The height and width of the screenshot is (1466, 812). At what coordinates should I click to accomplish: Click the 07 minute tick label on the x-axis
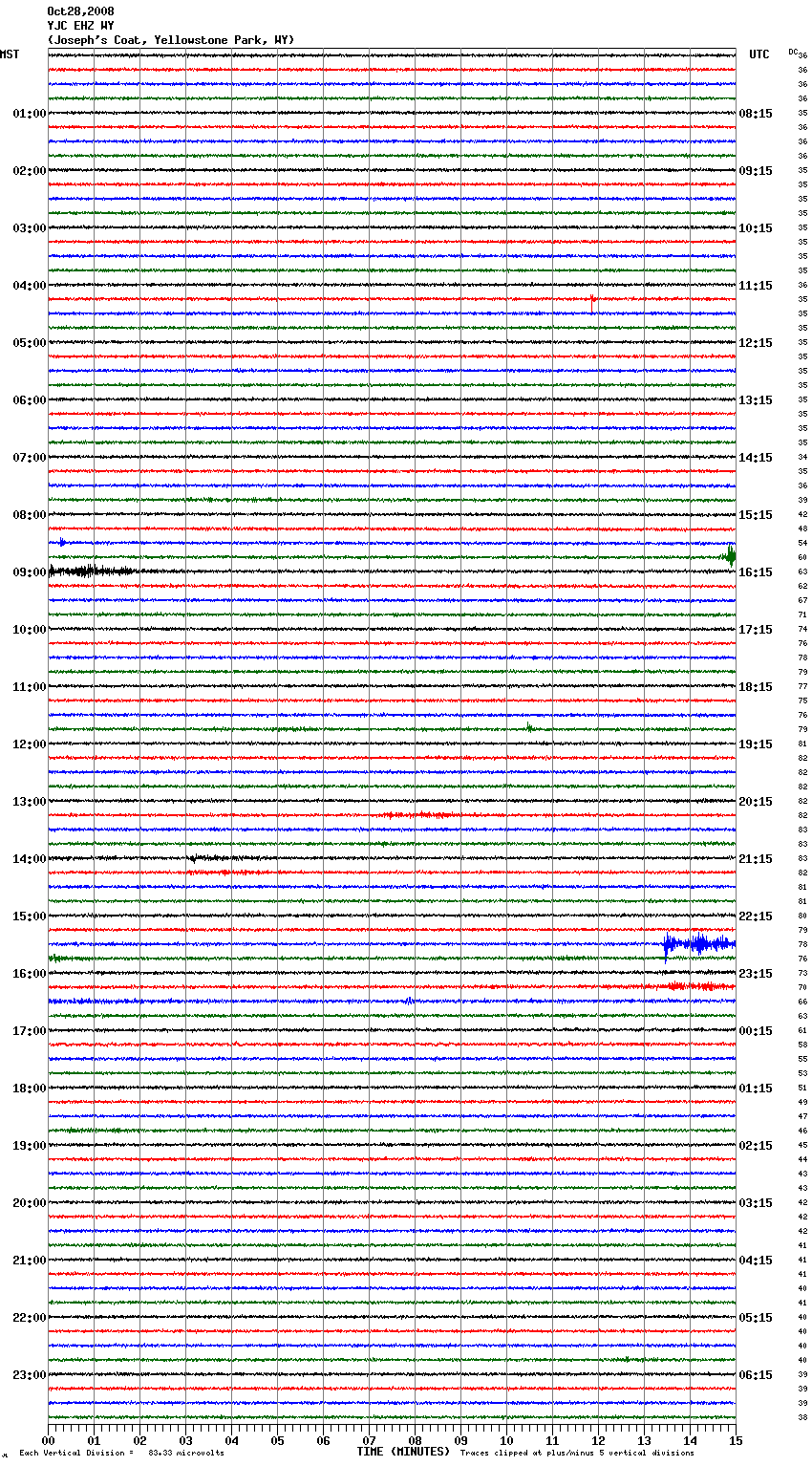point(369,1440)
